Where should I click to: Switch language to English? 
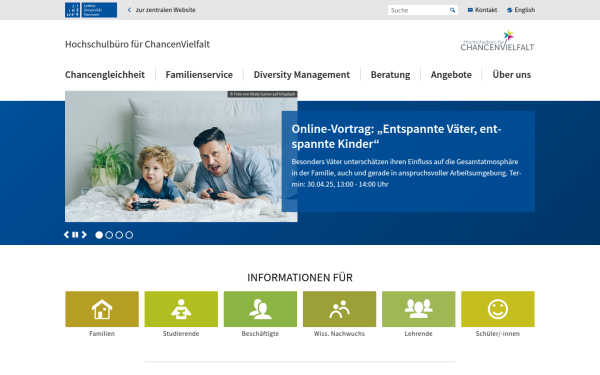click(525, 10)
